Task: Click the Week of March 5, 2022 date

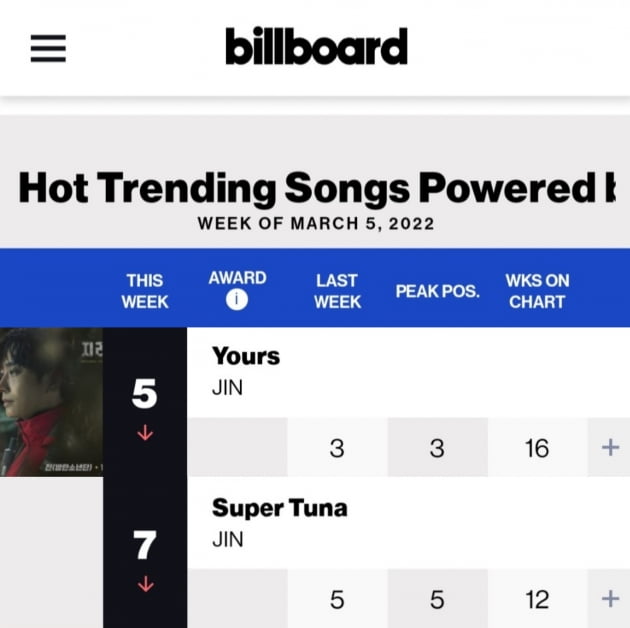Action: [316, 223]
